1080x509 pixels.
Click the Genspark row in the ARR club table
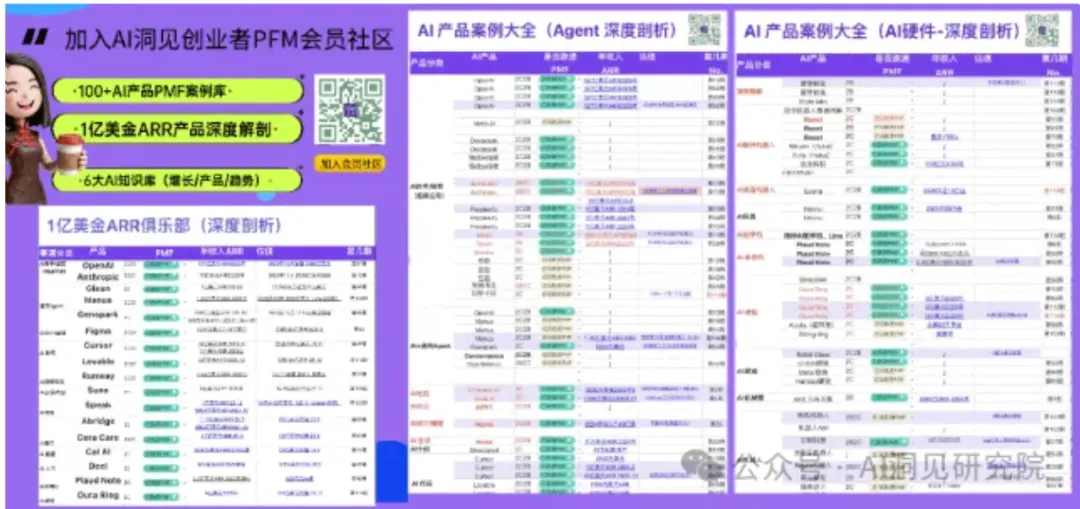tap(206, 314)
